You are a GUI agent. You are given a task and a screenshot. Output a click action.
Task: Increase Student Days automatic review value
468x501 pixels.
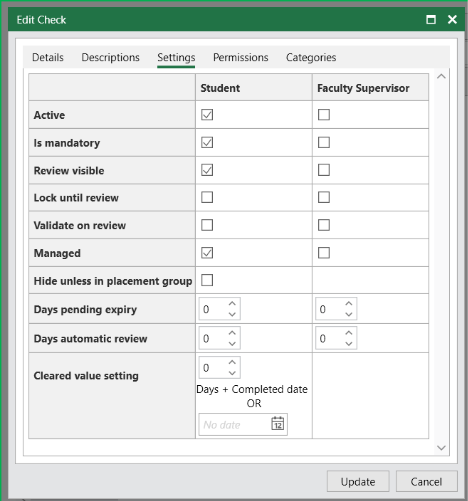click(x=232, y=333)
